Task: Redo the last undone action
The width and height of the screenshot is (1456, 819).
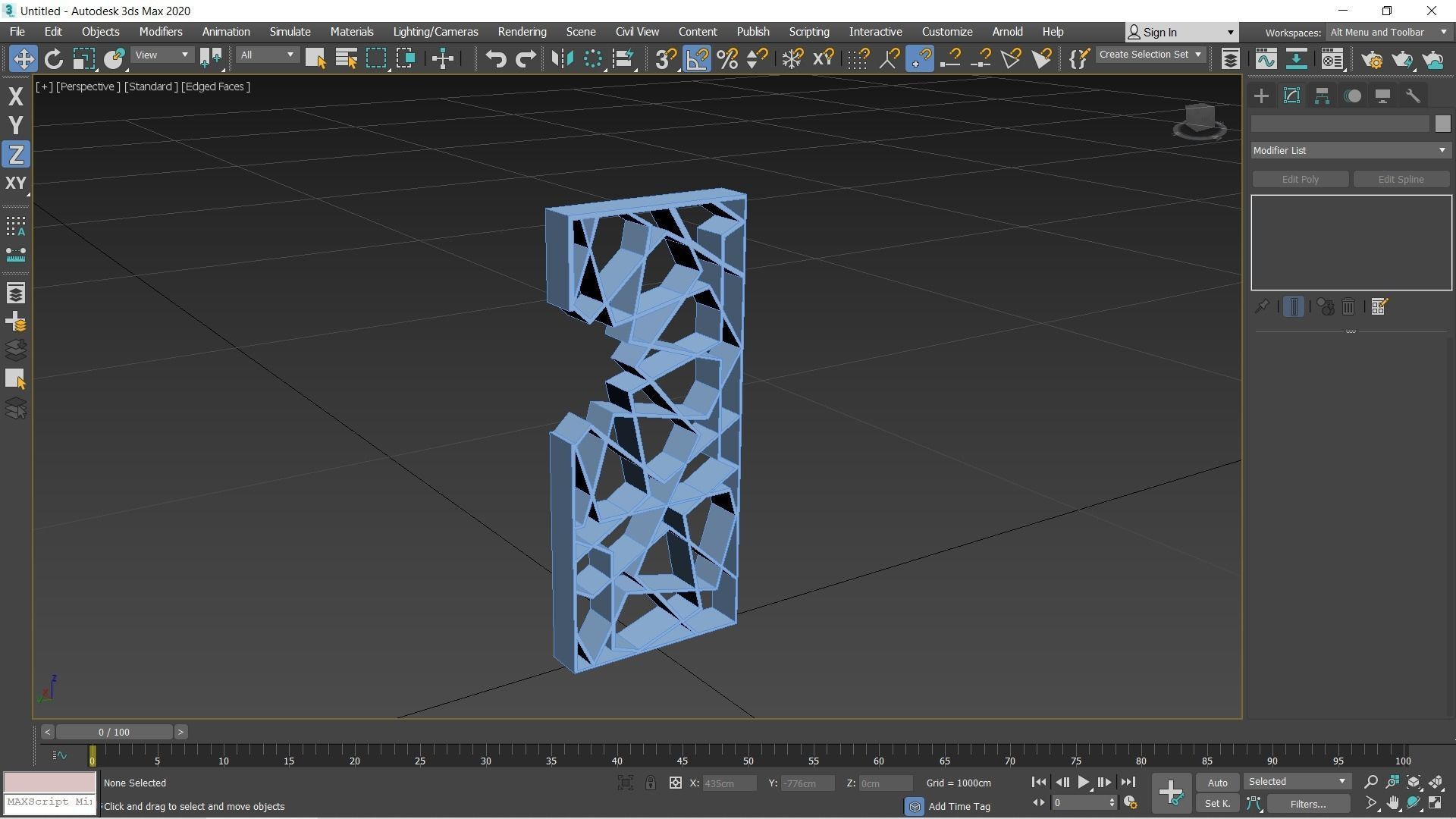Action: click(526, 58)
